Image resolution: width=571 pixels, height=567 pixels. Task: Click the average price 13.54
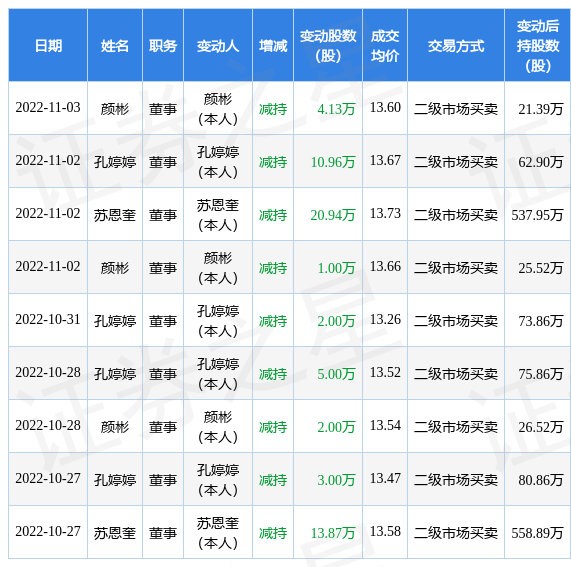[x=385, y=426]
